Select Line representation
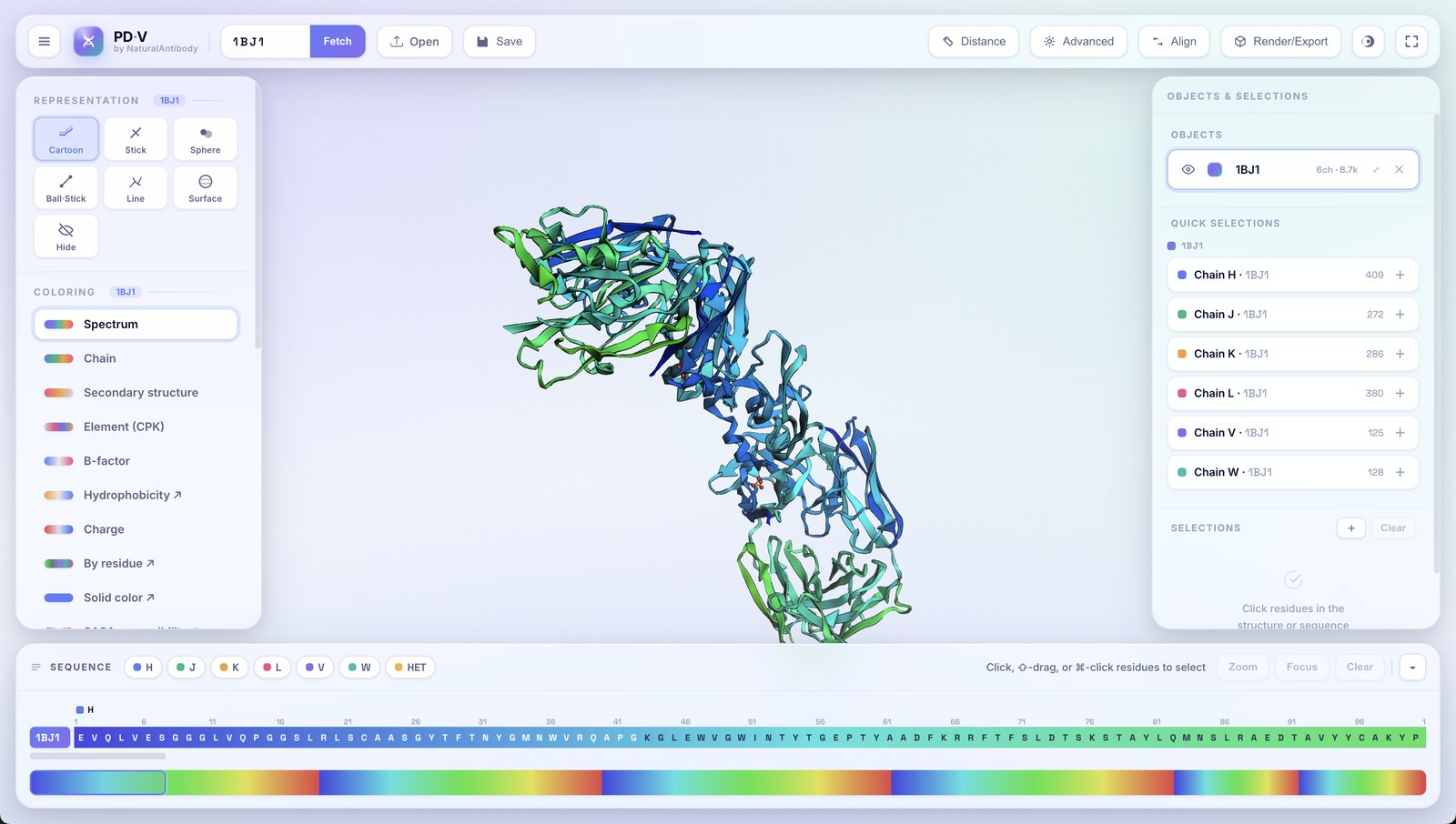 point(136,187)
